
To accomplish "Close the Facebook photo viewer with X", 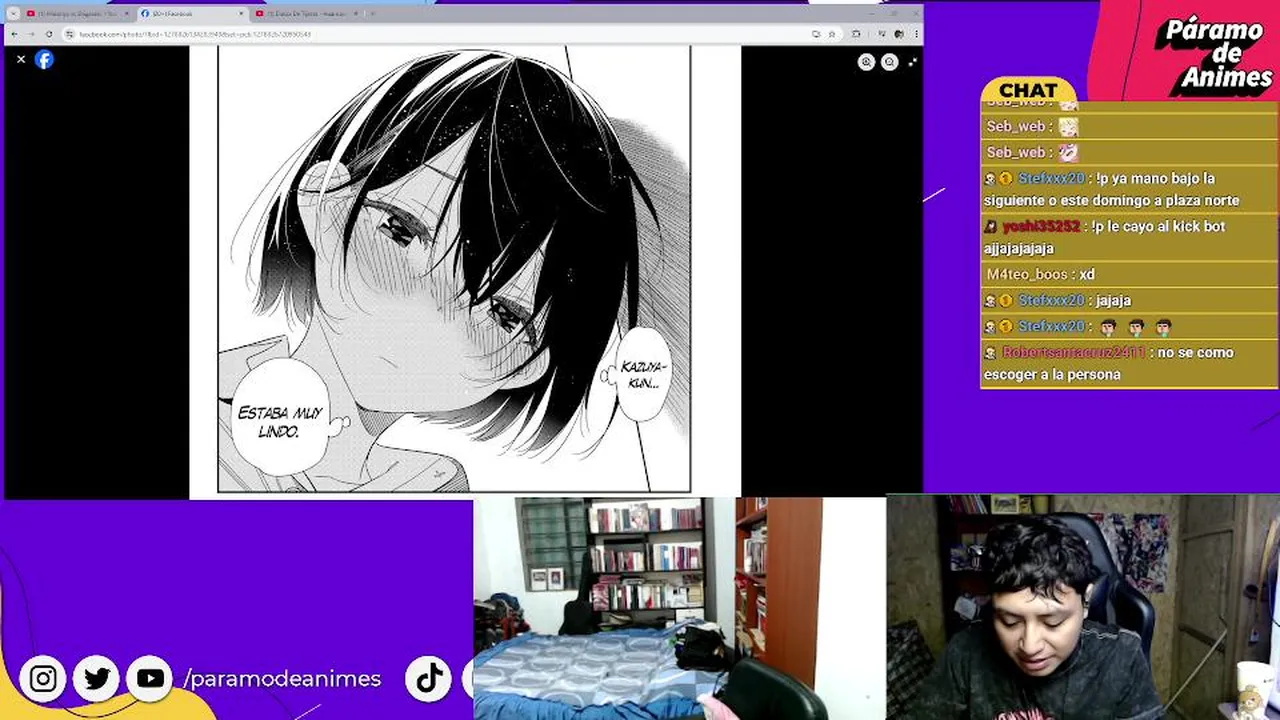I will (x=21, y=59).
